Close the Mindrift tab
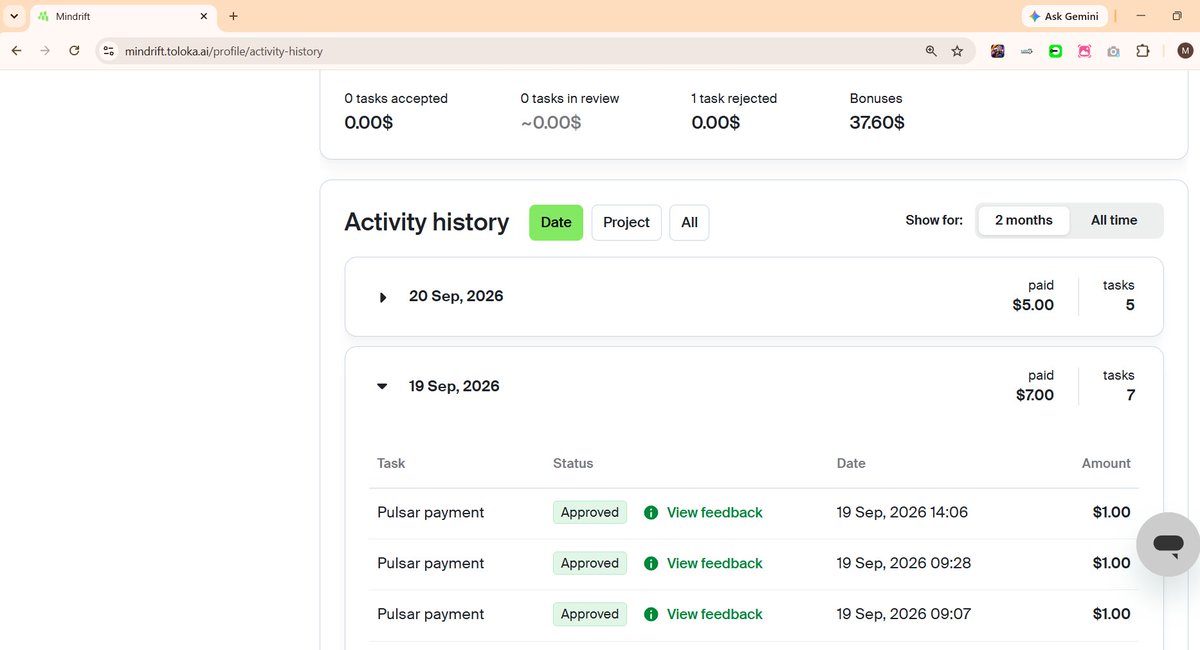This screenshot has width=1200, height=650. (204, 16)
